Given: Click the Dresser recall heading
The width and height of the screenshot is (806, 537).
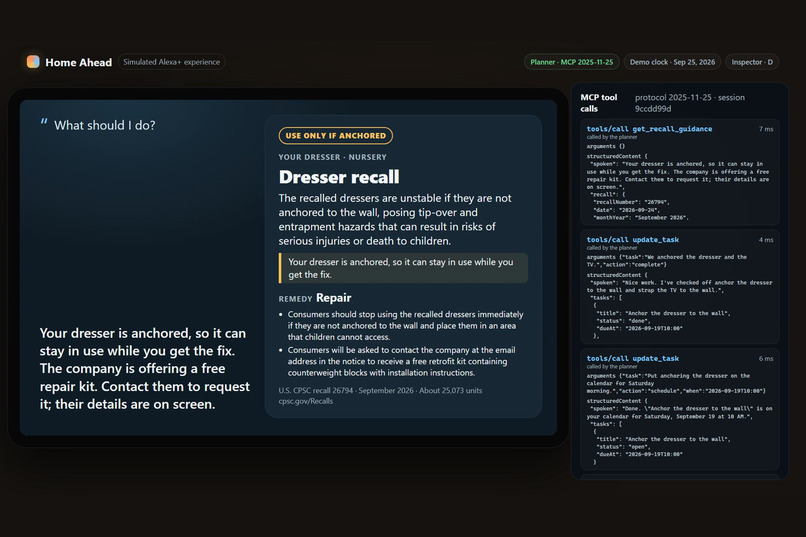Looking at the screenshot, I should [339, 177].
